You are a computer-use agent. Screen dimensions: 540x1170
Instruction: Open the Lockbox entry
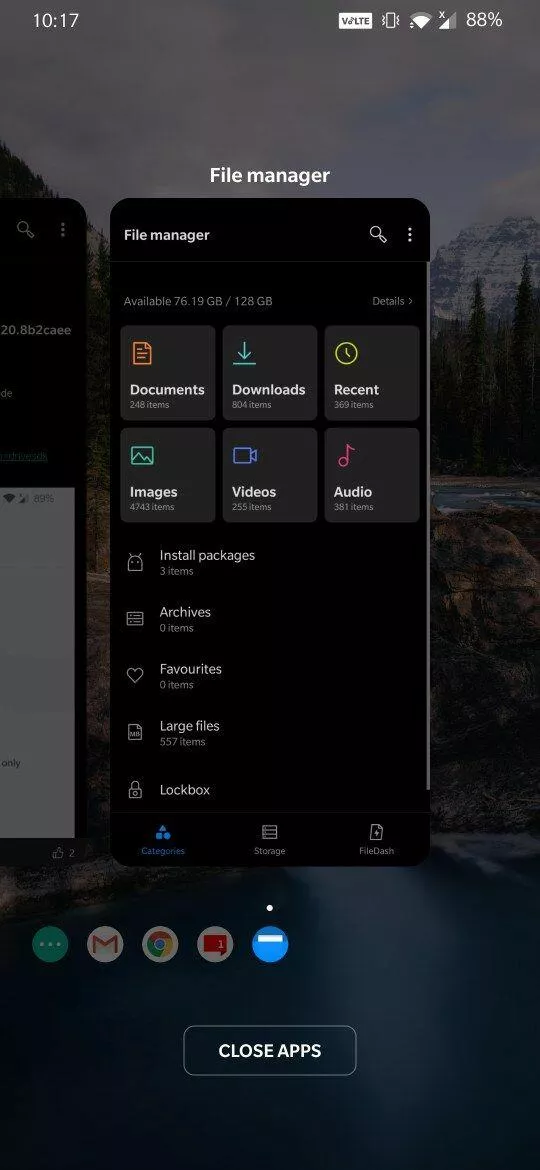269,789
